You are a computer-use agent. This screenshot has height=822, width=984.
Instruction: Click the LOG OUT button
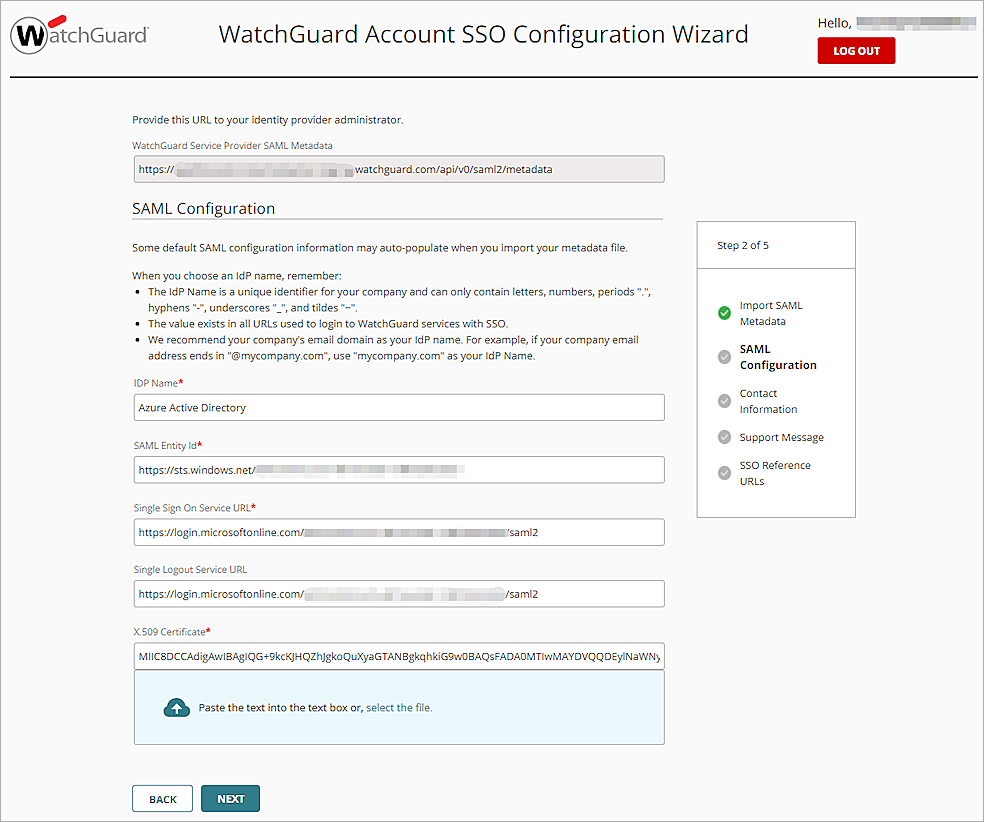tap(856, 50)
